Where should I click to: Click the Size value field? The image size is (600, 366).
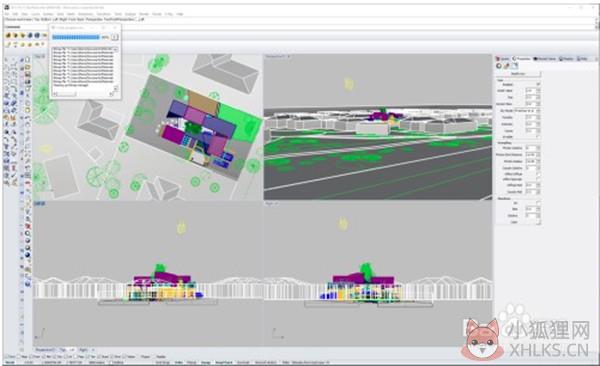tap(530, 98)
